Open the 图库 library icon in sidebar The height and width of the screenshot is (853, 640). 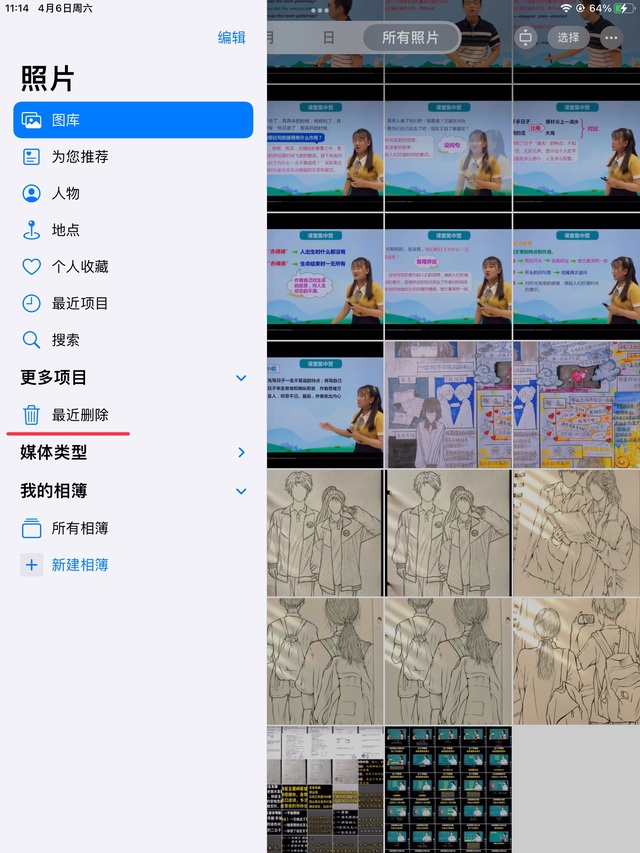[32, 120]
